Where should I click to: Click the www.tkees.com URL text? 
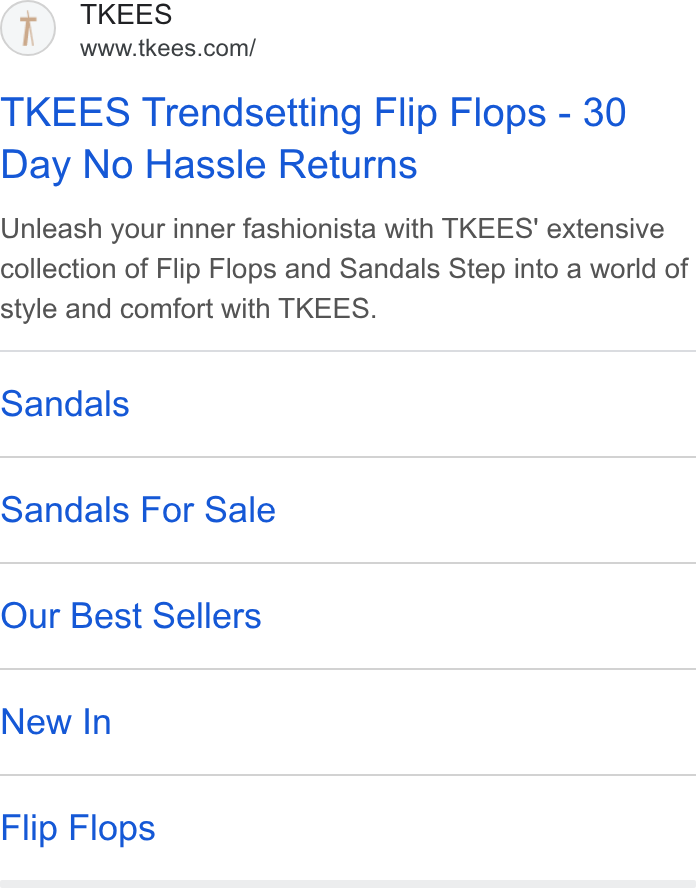point(168,48)
